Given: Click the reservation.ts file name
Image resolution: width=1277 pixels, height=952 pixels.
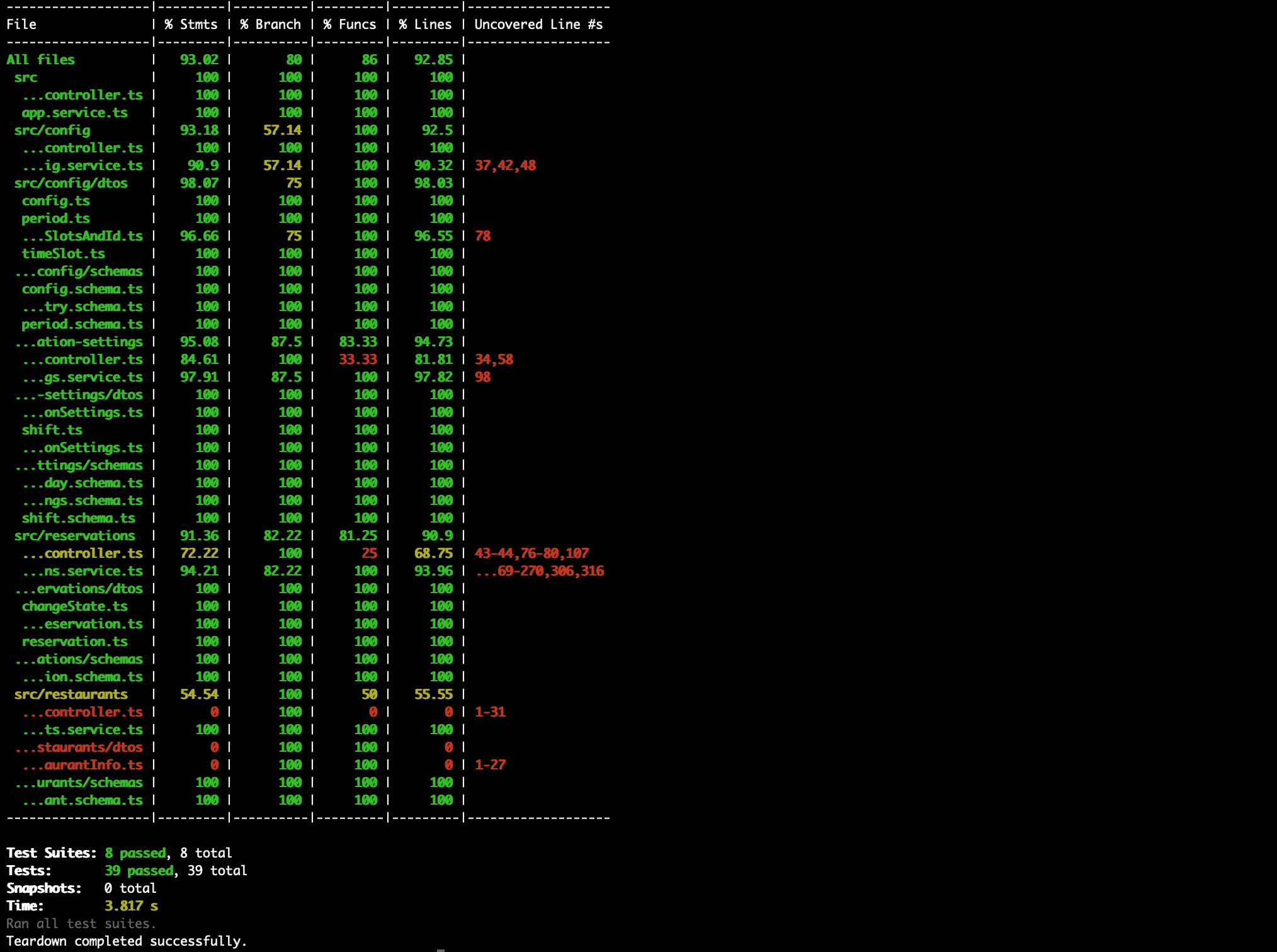Looking at the screenshot, I should coord(74,642).
